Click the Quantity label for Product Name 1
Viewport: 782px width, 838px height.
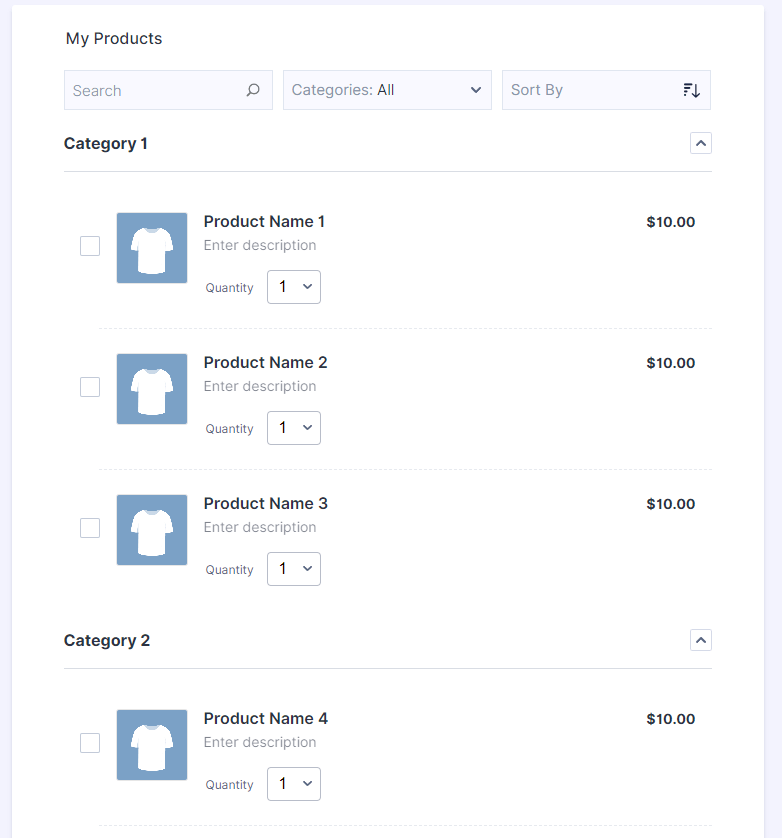pyautogui.click(x=229, y=288)
